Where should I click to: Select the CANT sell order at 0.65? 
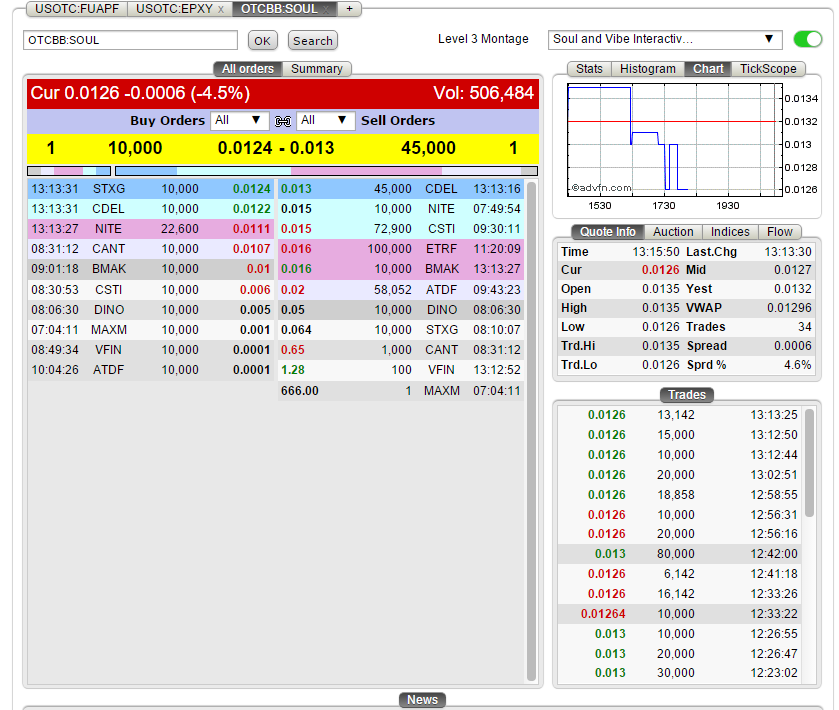(401, 350)
